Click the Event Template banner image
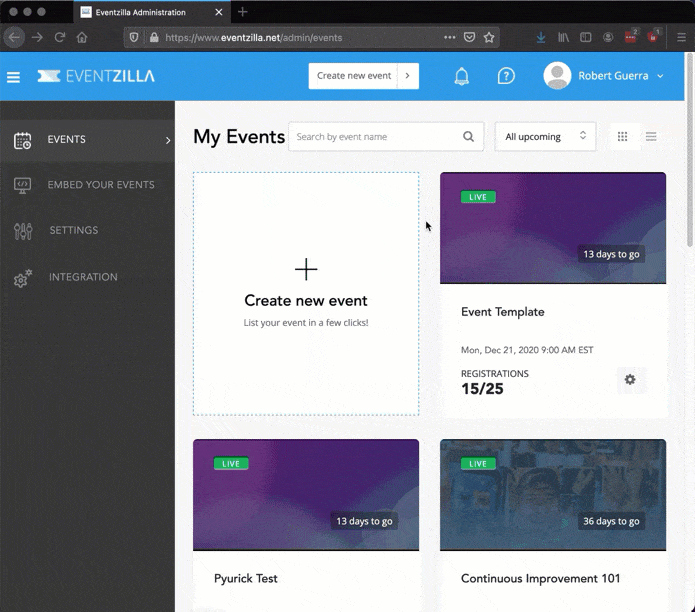Image resolution: width=695 pixels, height=612 pixels. [553, 228]
